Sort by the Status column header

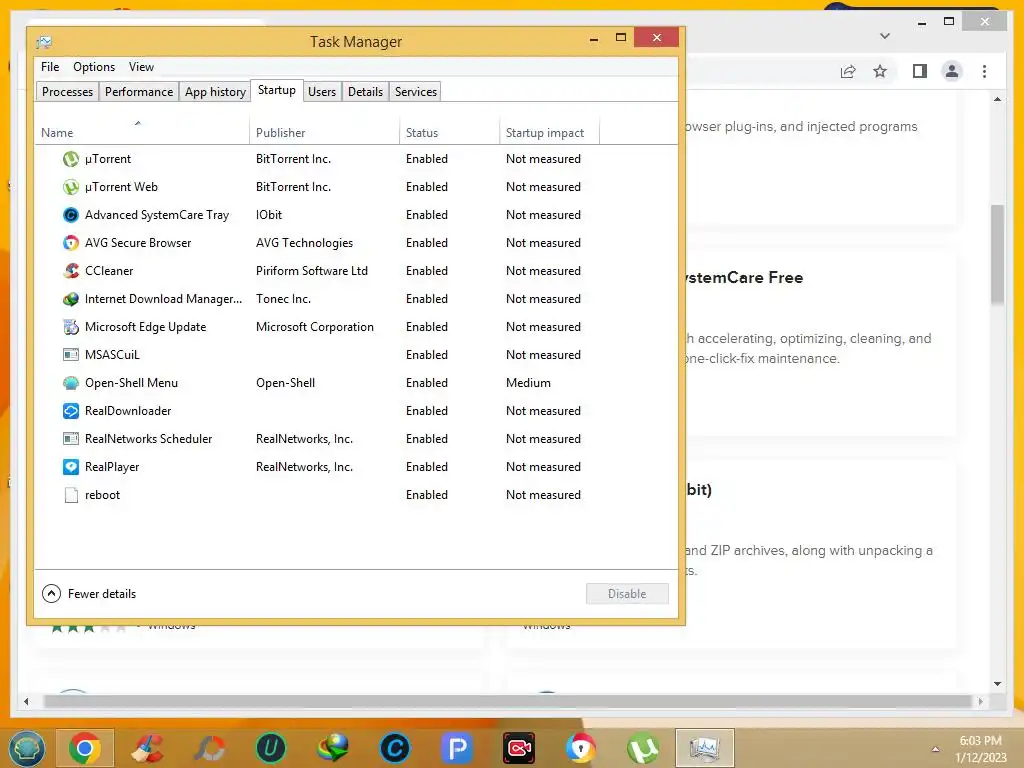(450, 133)
